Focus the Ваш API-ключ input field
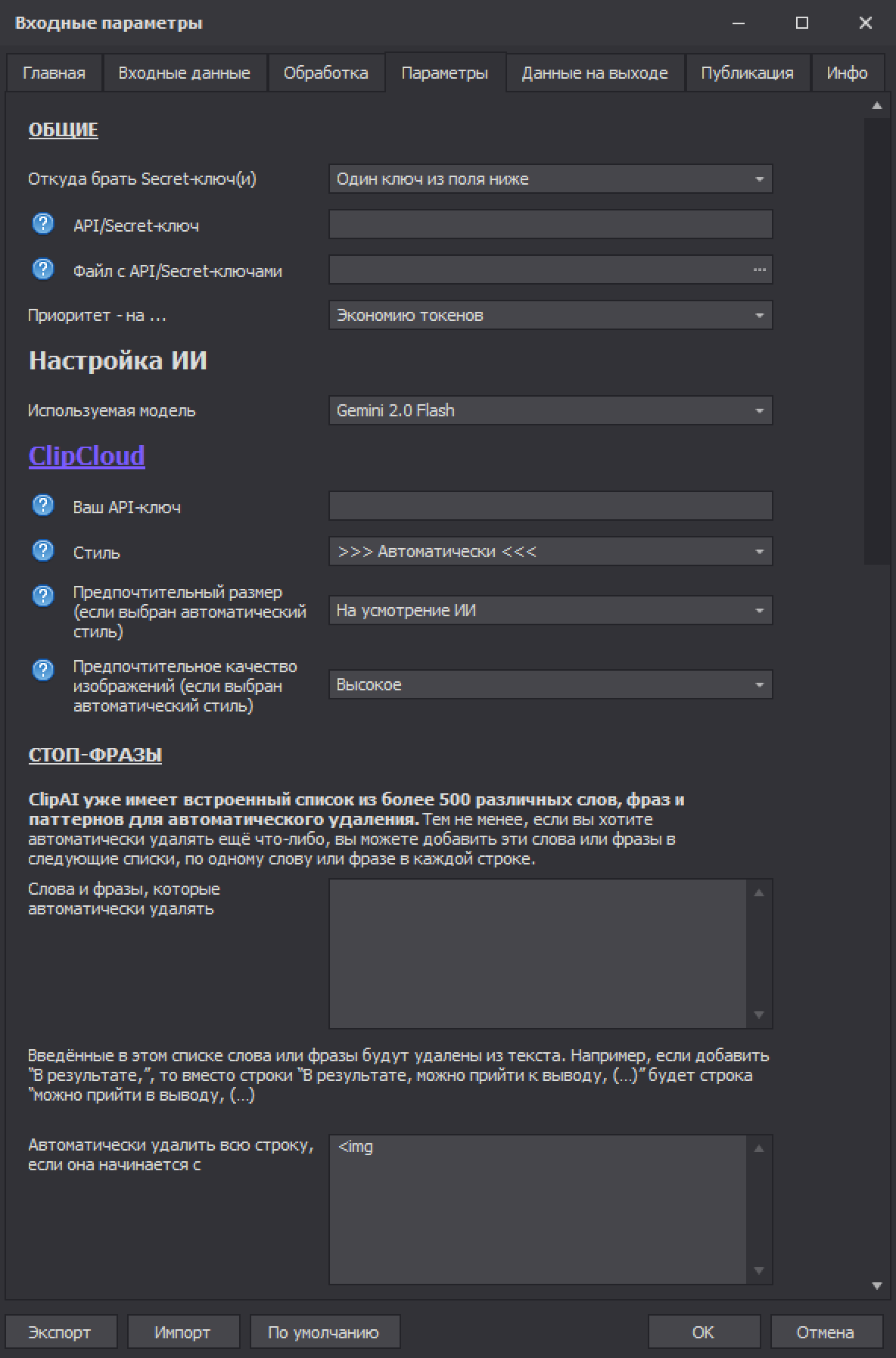 (550, 506)
